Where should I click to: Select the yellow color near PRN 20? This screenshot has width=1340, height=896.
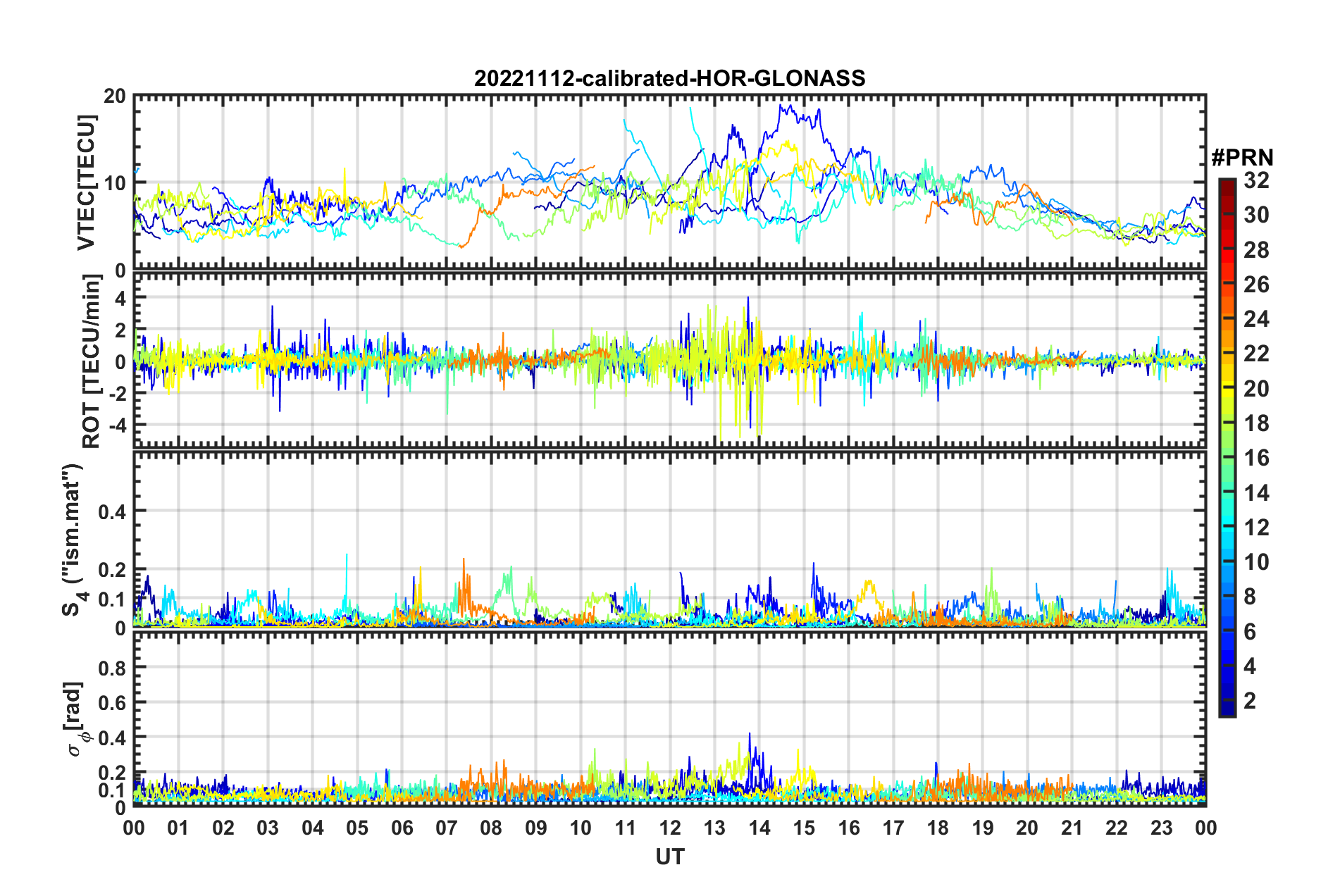(1227, 388)
